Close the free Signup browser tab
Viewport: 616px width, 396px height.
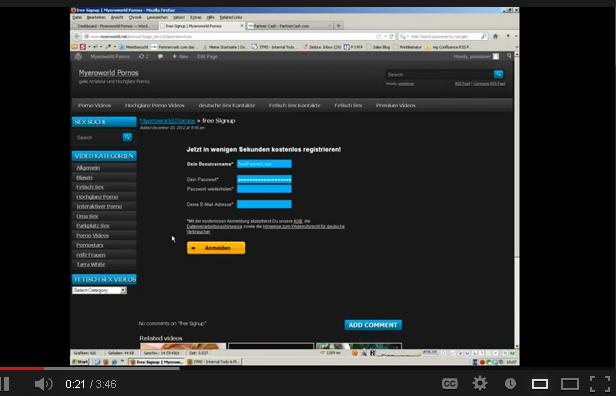[242, 26]
